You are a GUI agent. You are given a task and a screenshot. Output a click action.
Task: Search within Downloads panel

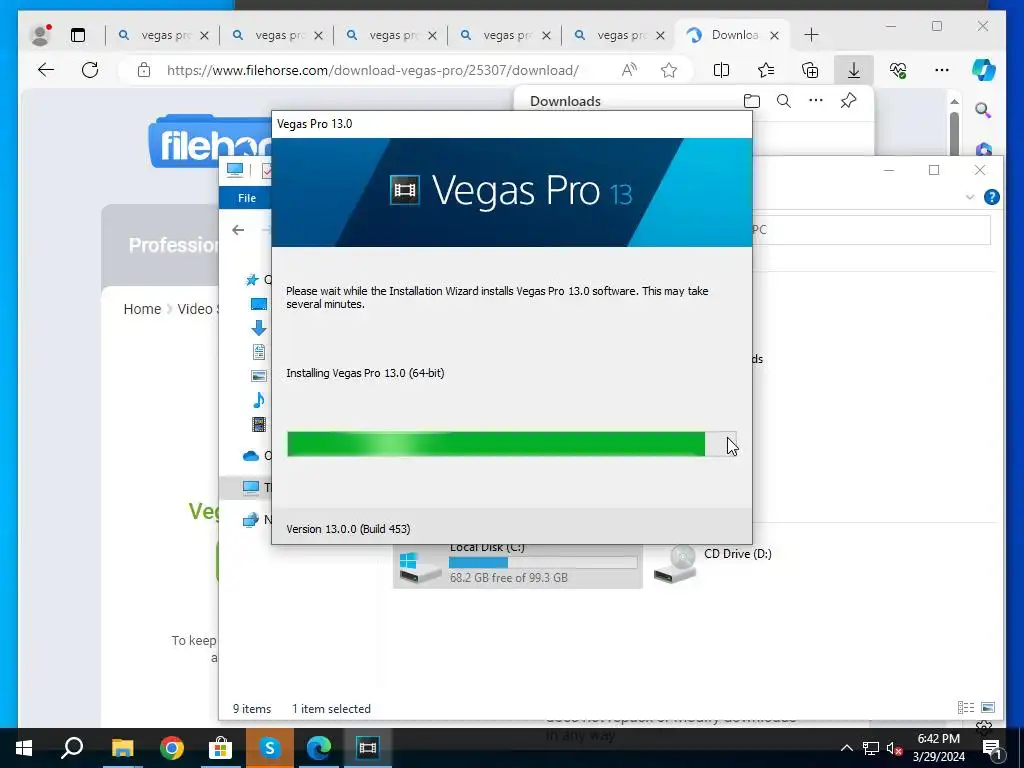pos(784,101)
